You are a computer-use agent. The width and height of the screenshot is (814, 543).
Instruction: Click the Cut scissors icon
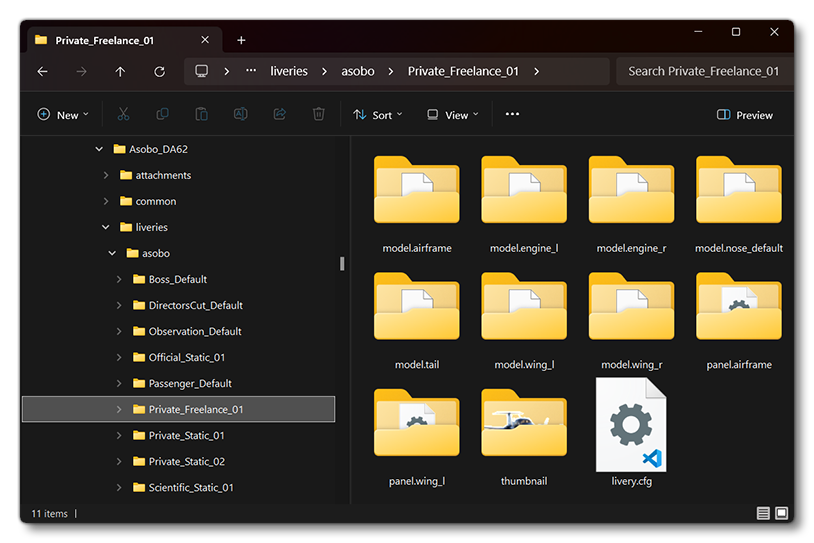[123, 114]
